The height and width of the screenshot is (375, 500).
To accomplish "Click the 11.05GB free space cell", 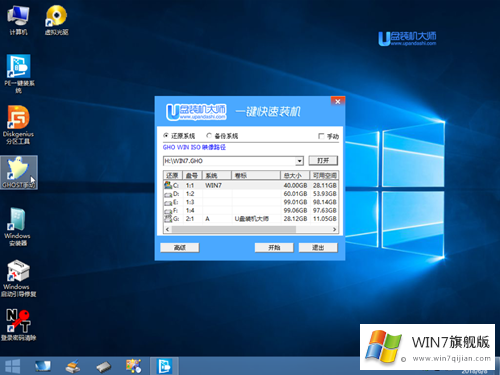I will 325,219.
